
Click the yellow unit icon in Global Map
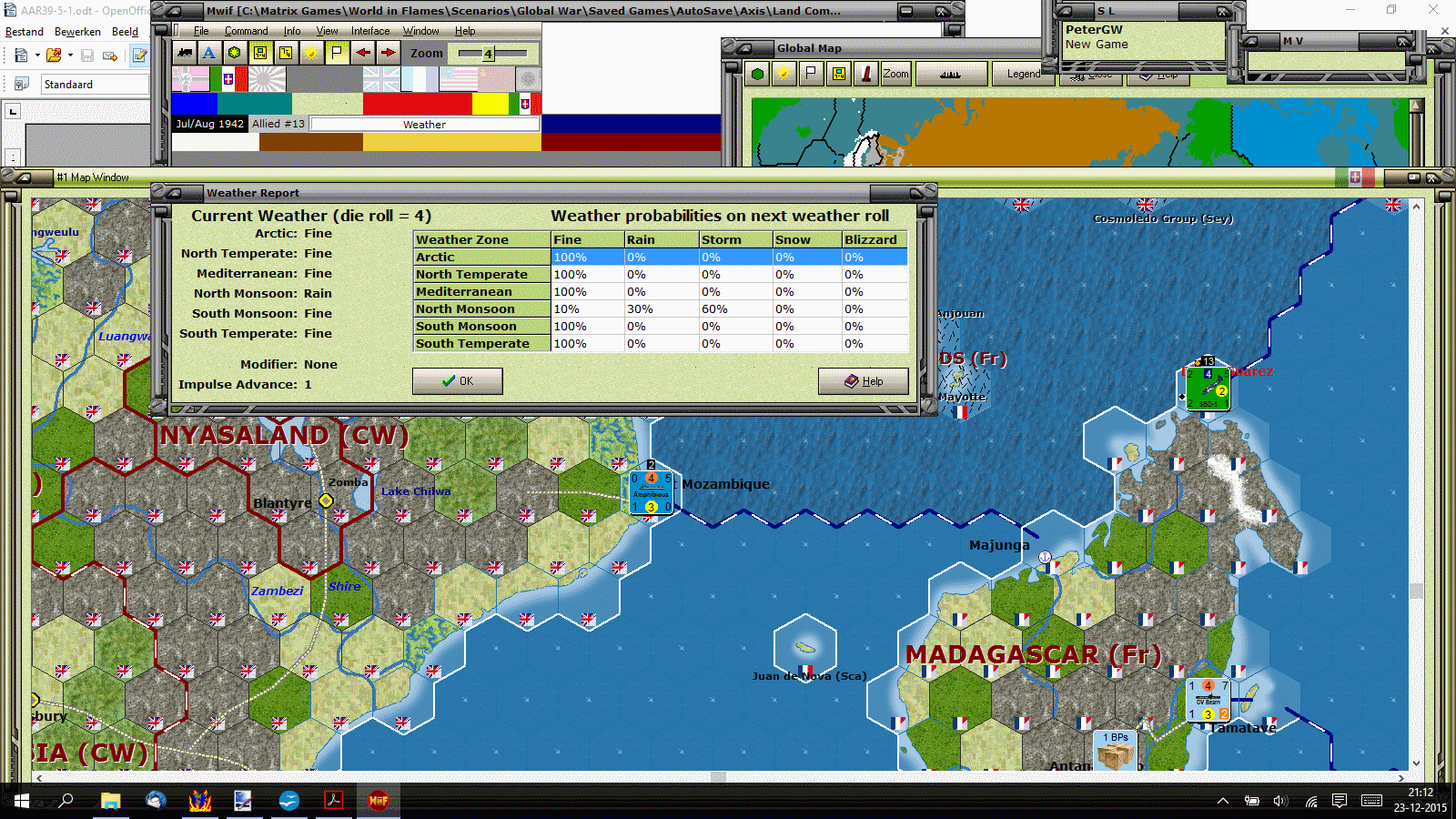click(x=838, y=74)
